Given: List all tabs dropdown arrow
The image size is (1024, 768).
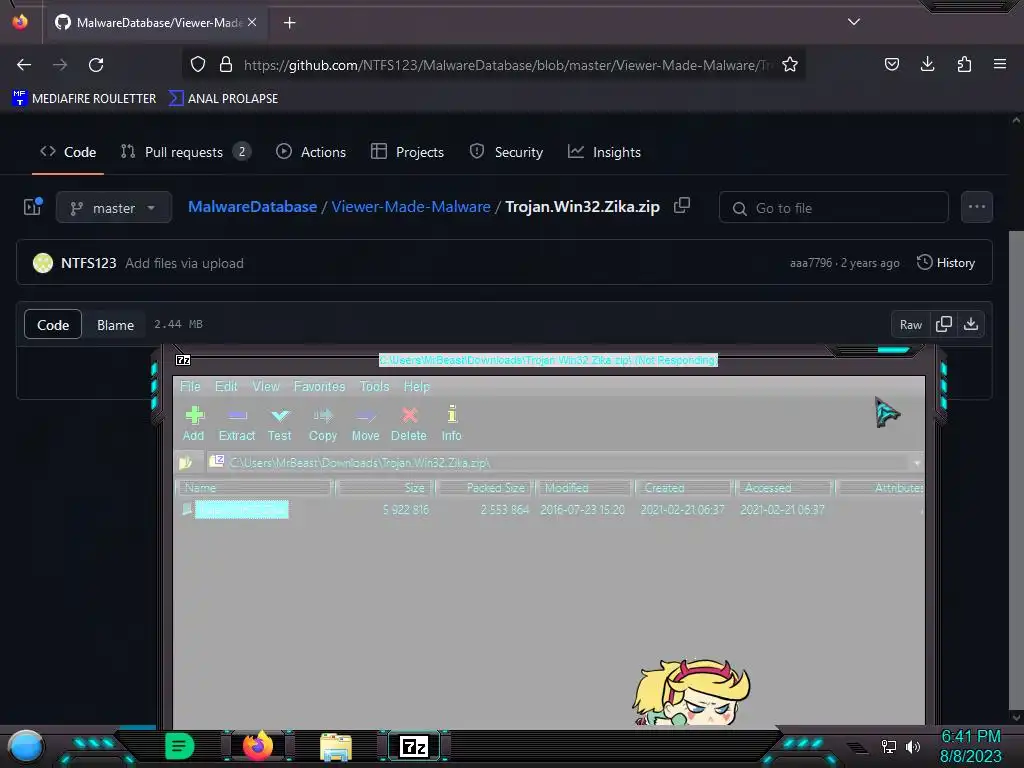Looking at the screenshot, I should [x=854, y=22].
